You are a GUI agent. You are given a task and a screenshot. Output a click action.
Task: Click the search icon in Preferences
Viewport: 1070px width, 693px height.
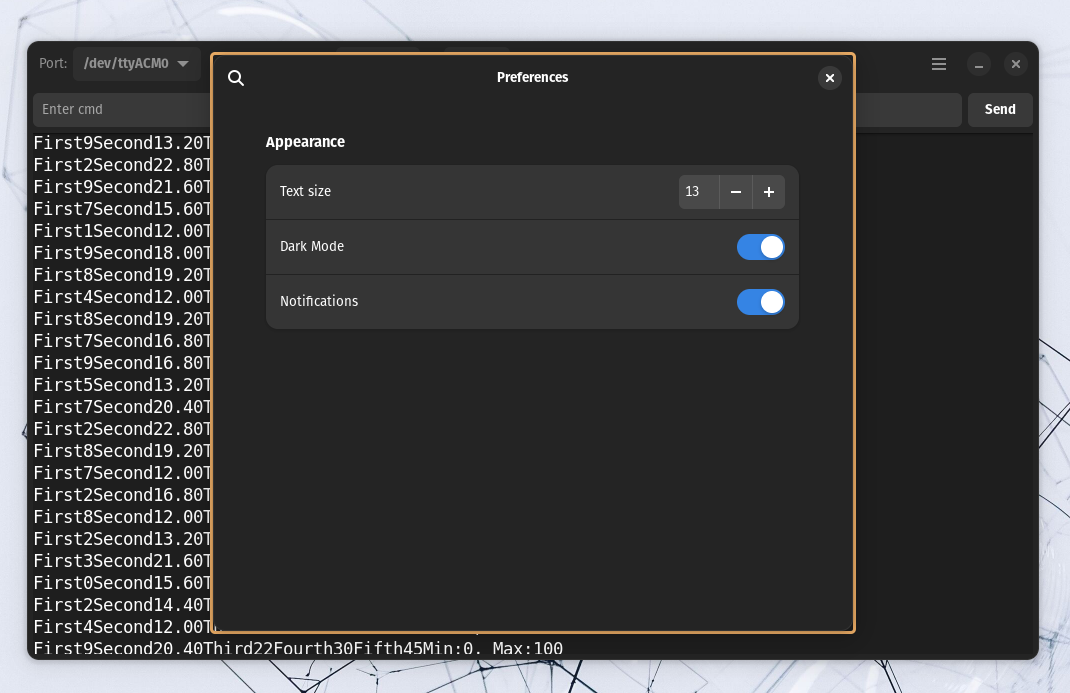236,78
